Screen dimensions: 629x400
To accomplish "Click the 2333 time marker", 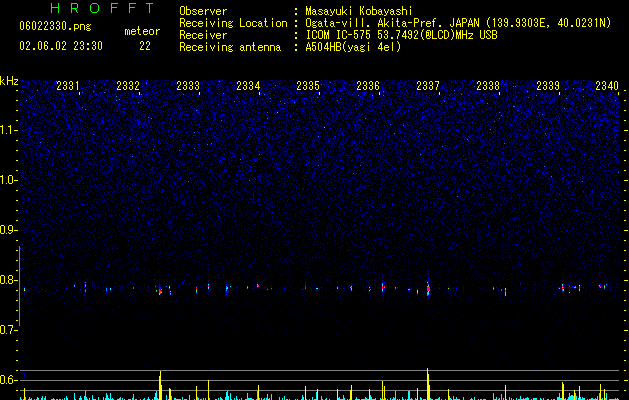I will click(x=188, y=85).
